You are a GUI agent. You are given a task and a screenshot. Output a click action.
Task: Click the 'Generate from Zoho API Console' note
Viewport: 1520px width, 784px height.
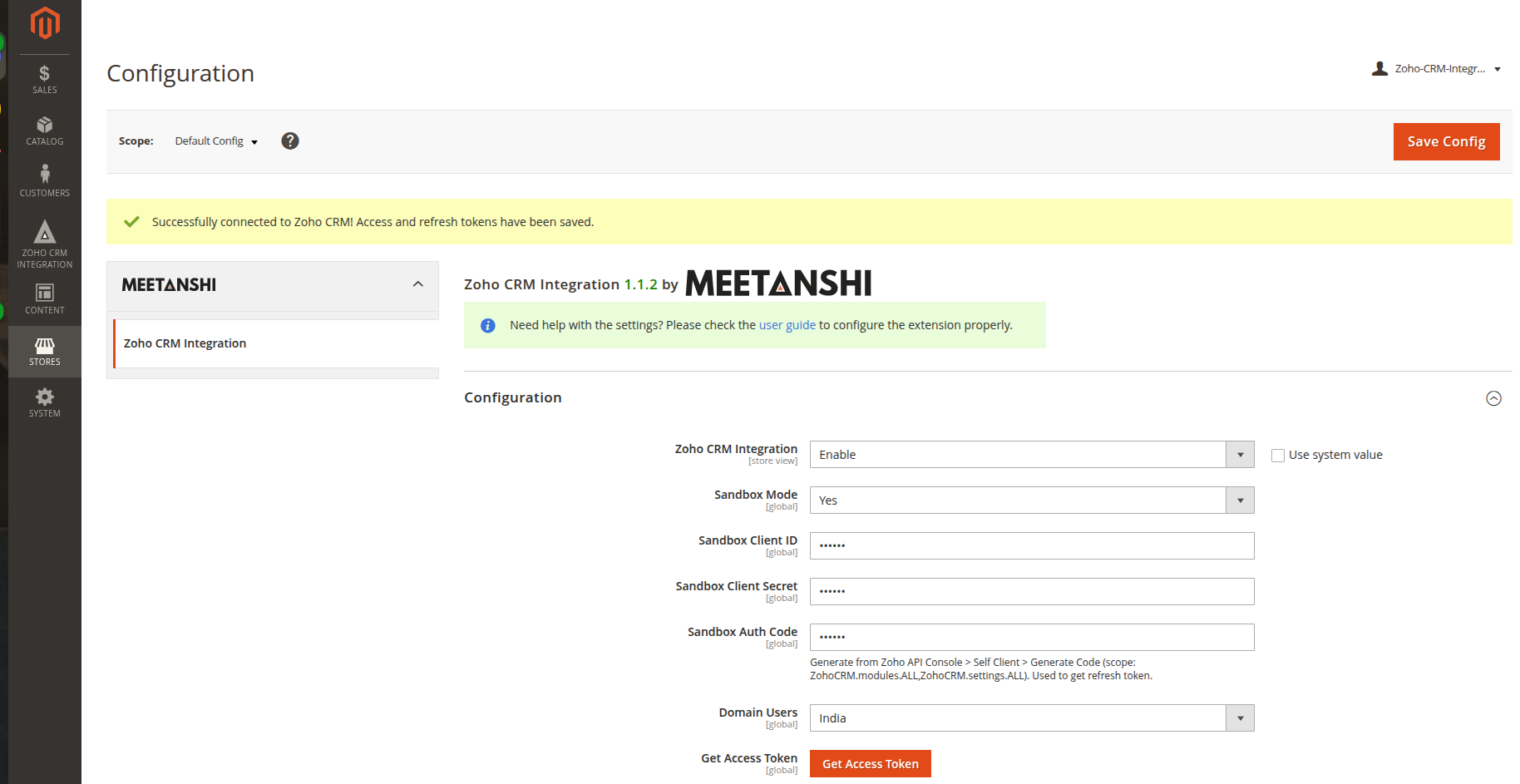[981, 669]
